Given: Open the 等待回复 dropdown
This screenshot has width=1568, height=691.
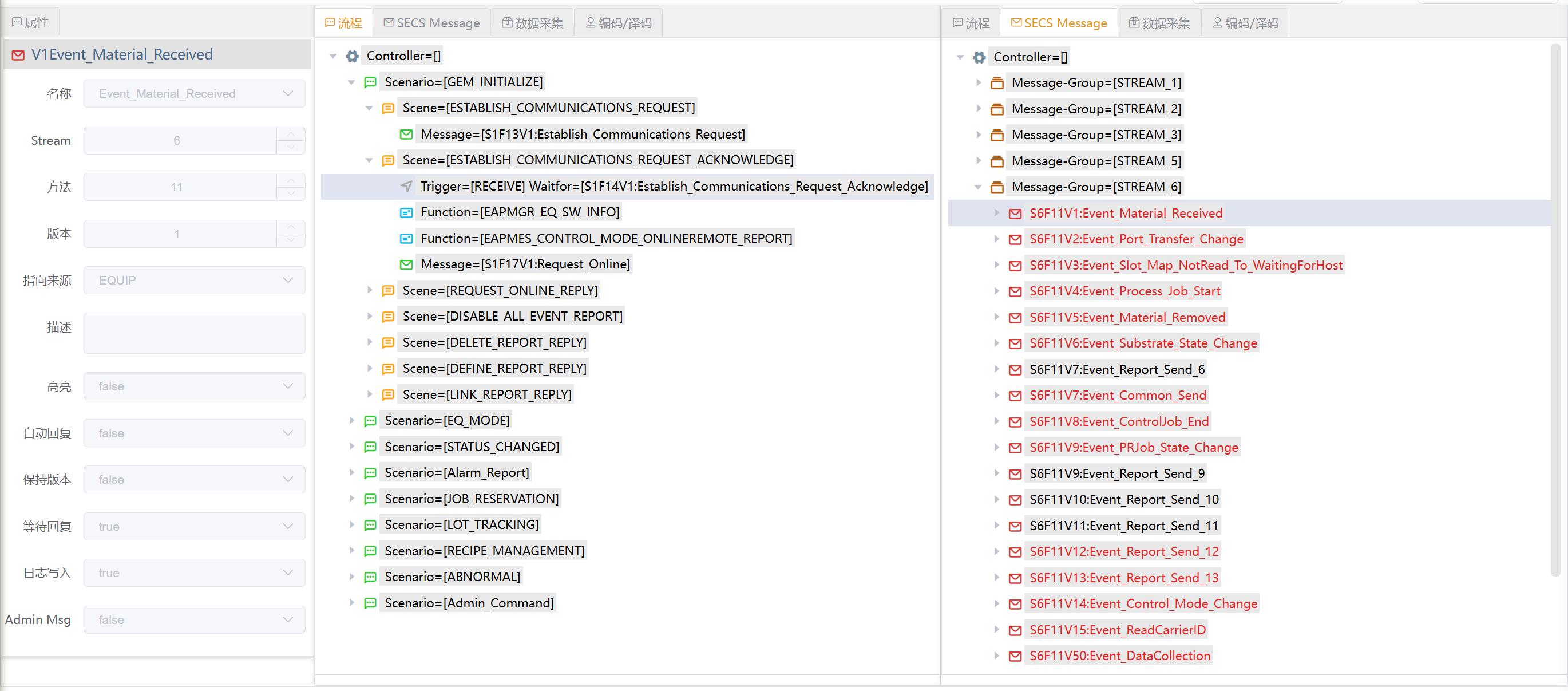Looking at the screenshot, I should point(194,526).
